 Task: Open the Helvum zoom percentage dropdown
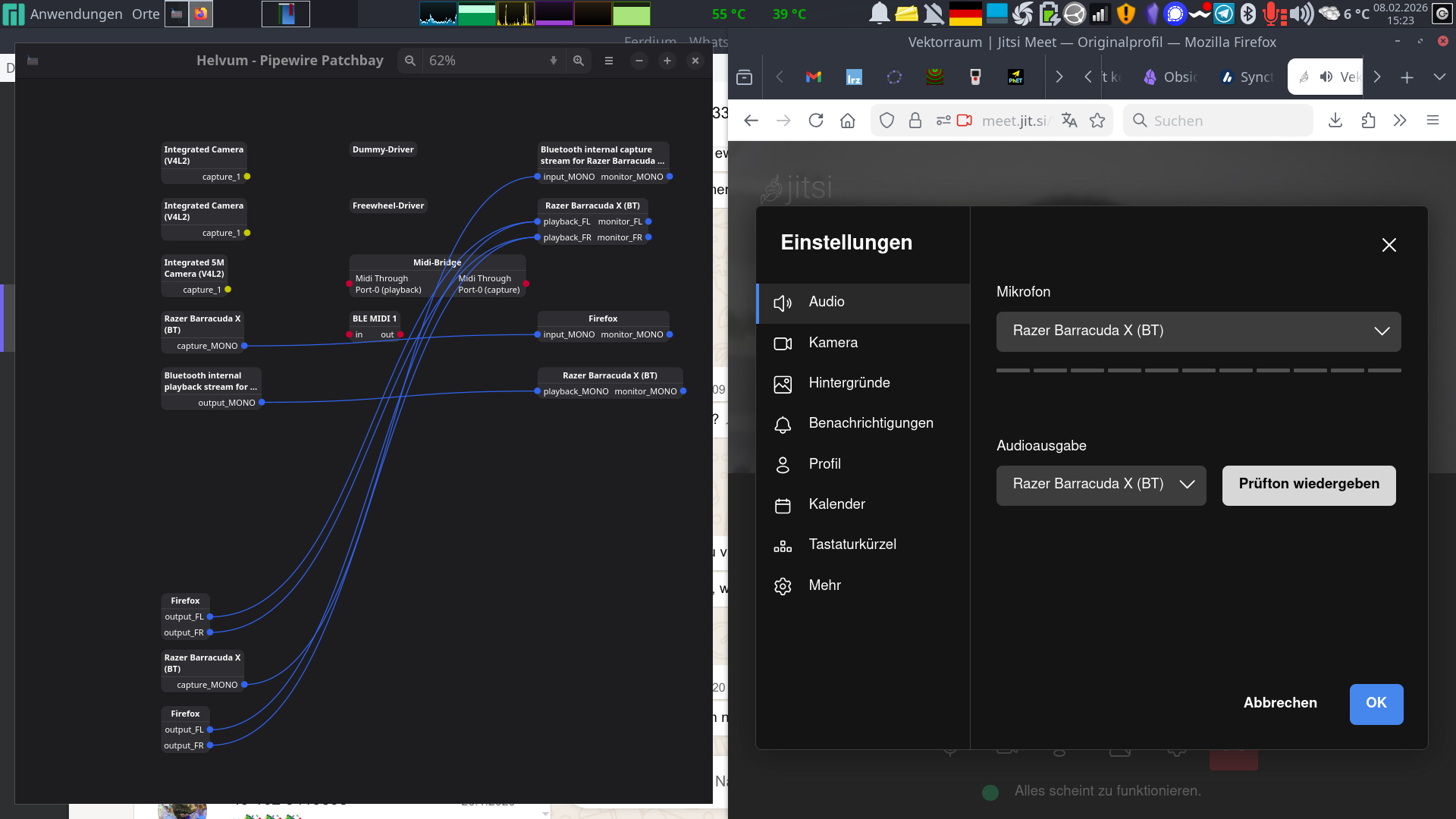[554, 61]
